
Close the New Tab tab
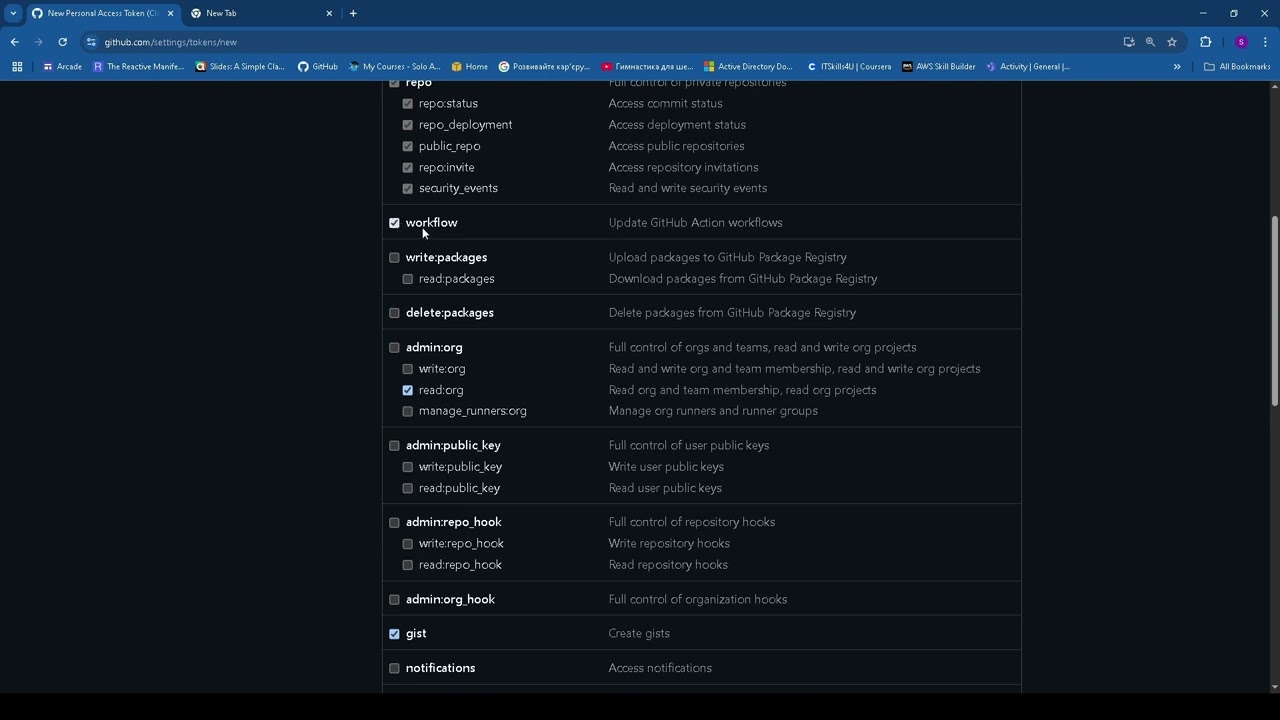click(329, 13)
